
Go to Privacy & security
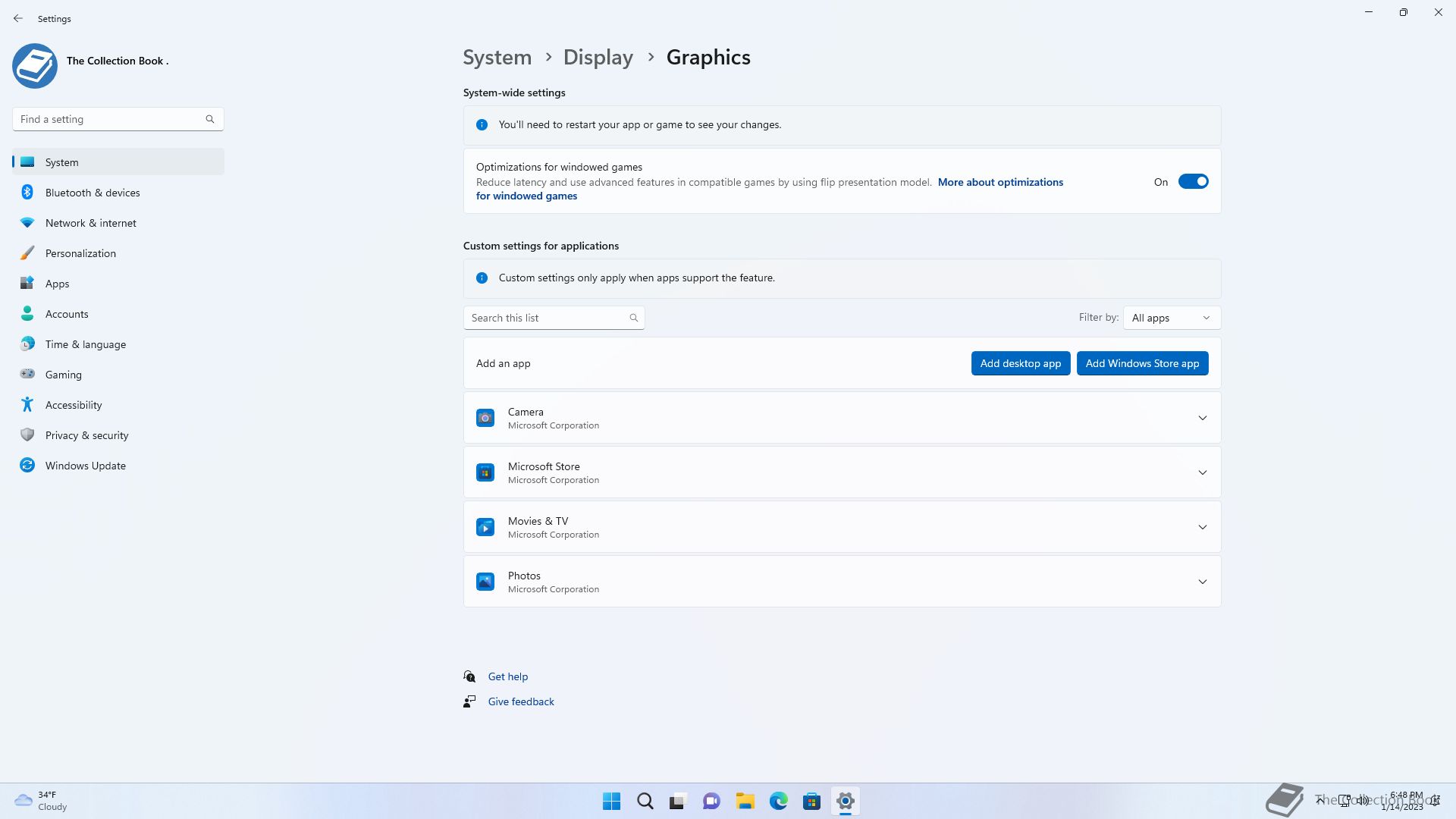coord(118,435)
